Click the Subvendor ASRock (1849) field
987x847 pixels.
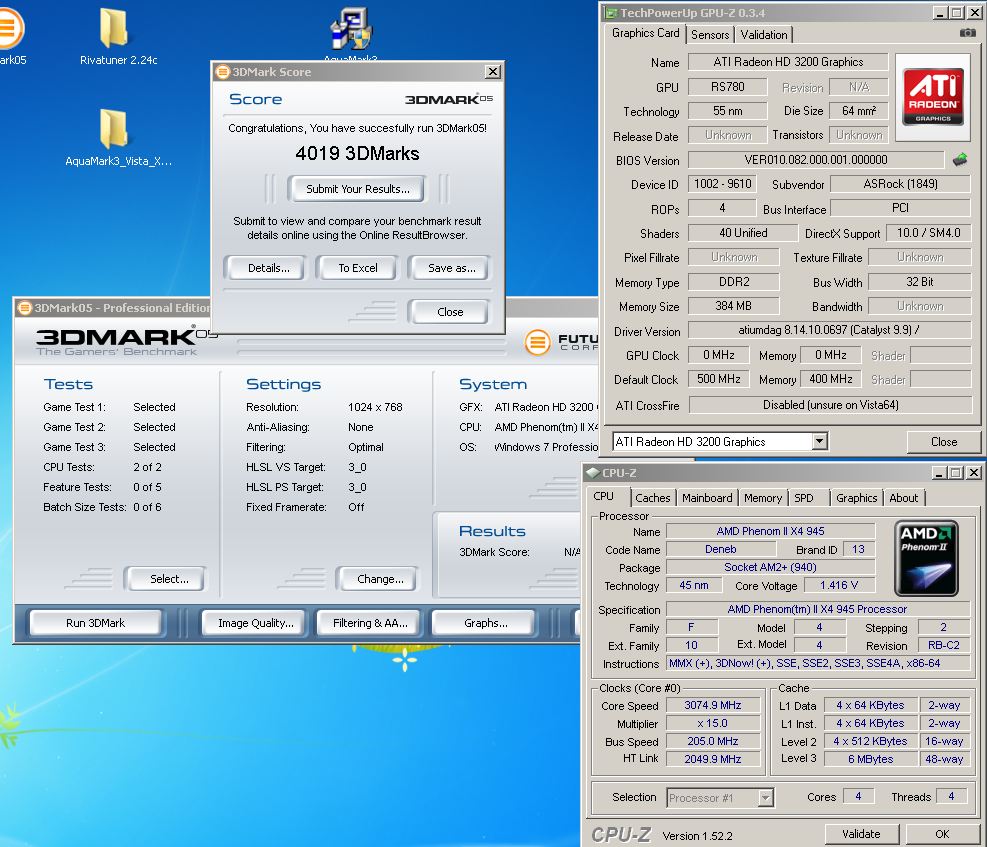coord(900,184)
